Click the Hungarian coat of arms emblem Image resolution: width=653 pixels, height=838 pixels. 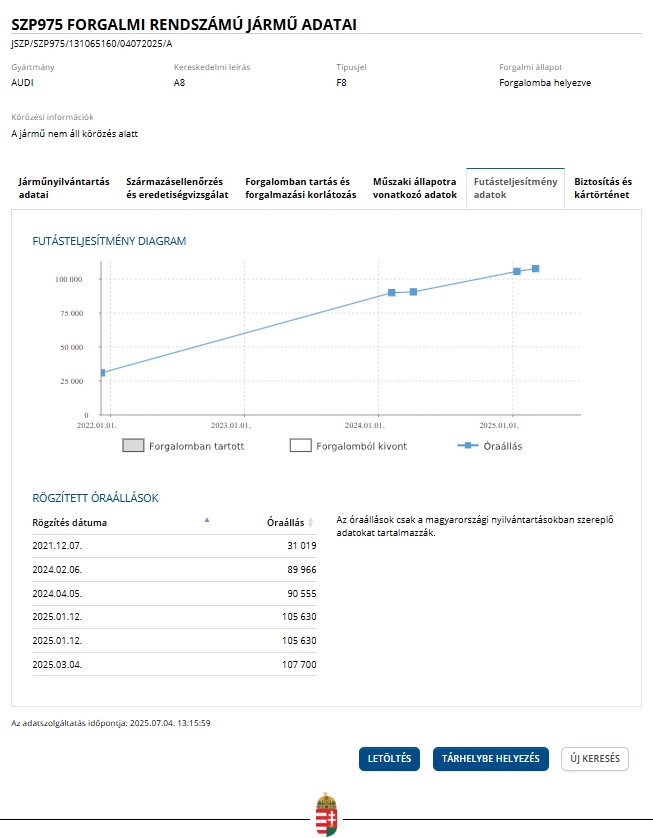[x=326, y=814]
